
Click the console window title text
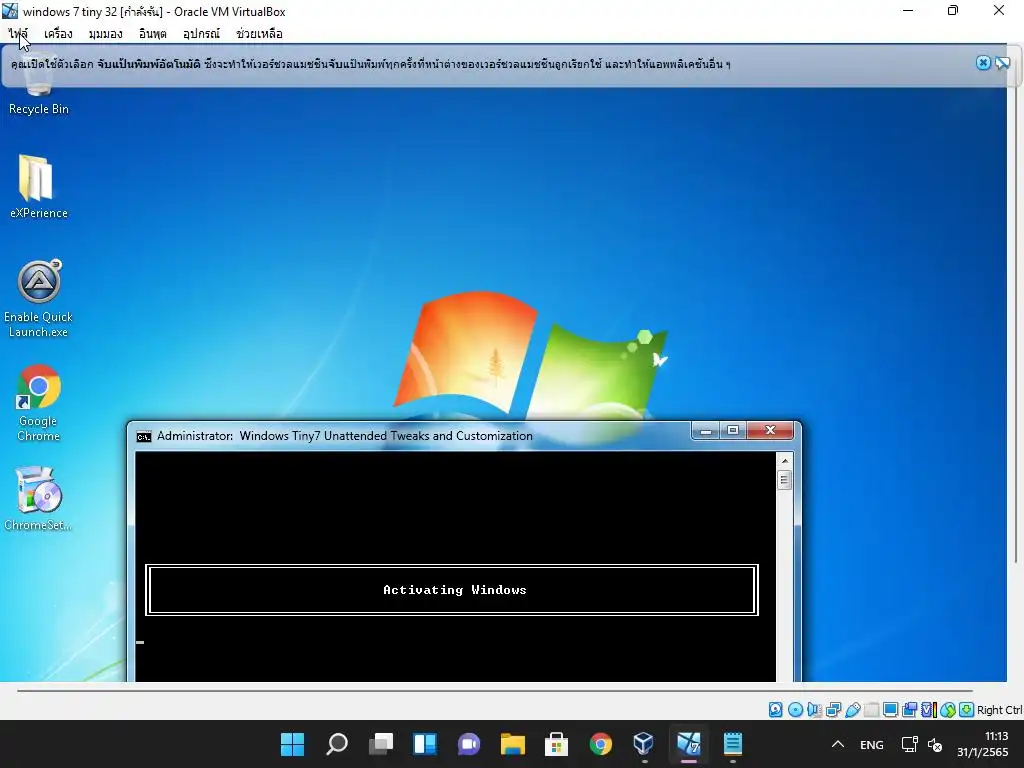pos(345,436)
